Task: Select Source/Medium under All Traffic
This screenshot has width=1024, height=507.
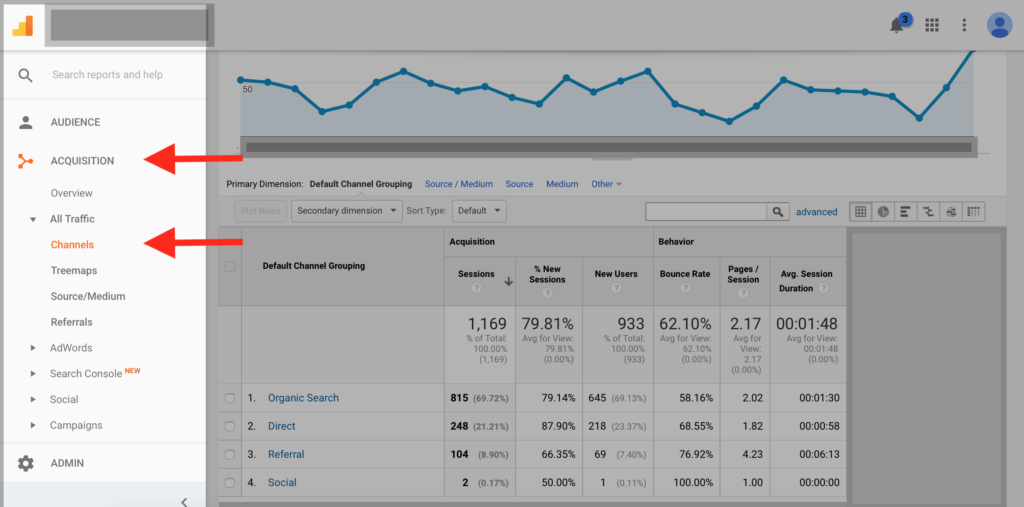Action: [x=88, y=296]
